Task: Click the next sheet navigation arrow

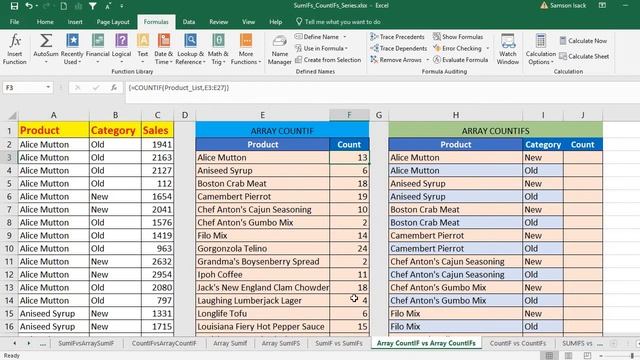Action: click(x=29, y=343)
